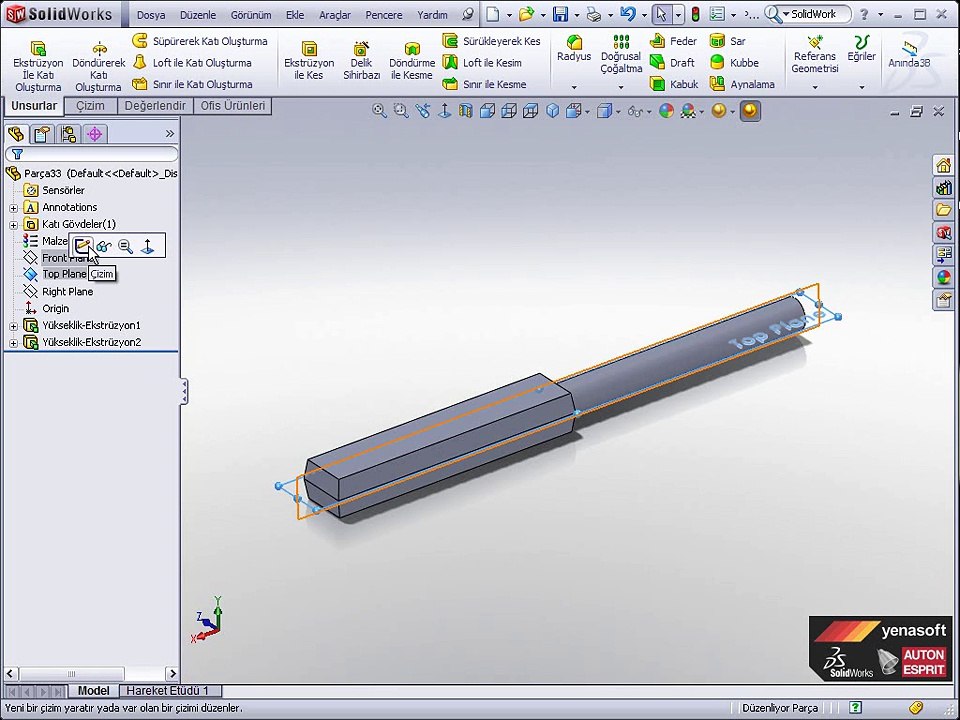Click the Anında3B tool

pos(909,52)
